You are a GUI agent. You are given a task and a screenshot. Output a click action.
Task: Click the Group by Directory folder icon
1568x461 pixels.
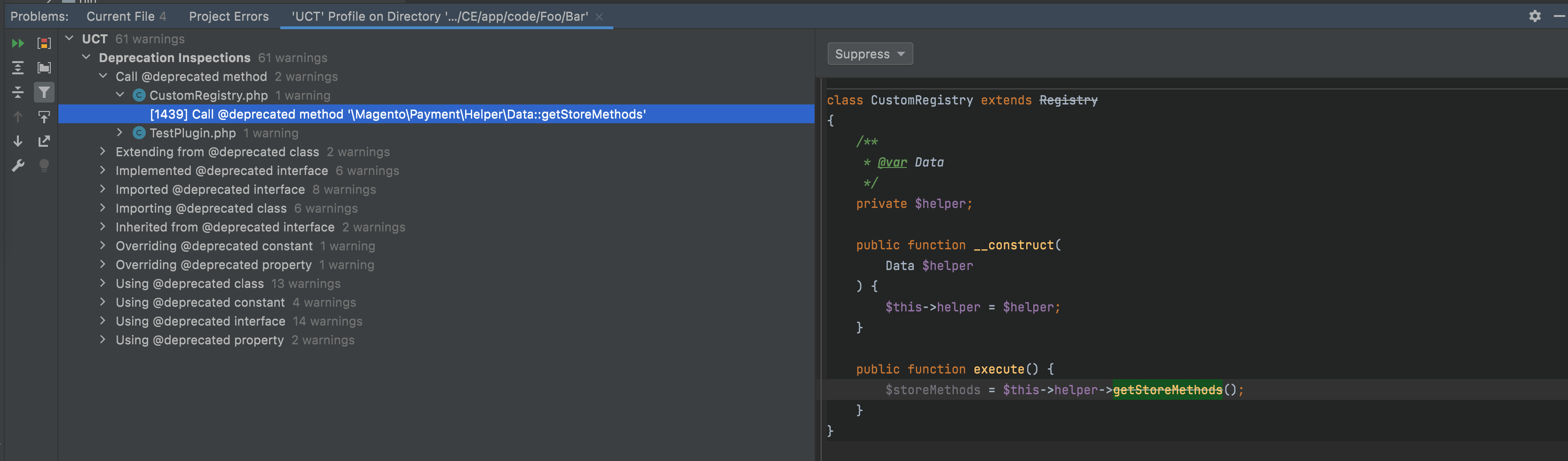44,68
